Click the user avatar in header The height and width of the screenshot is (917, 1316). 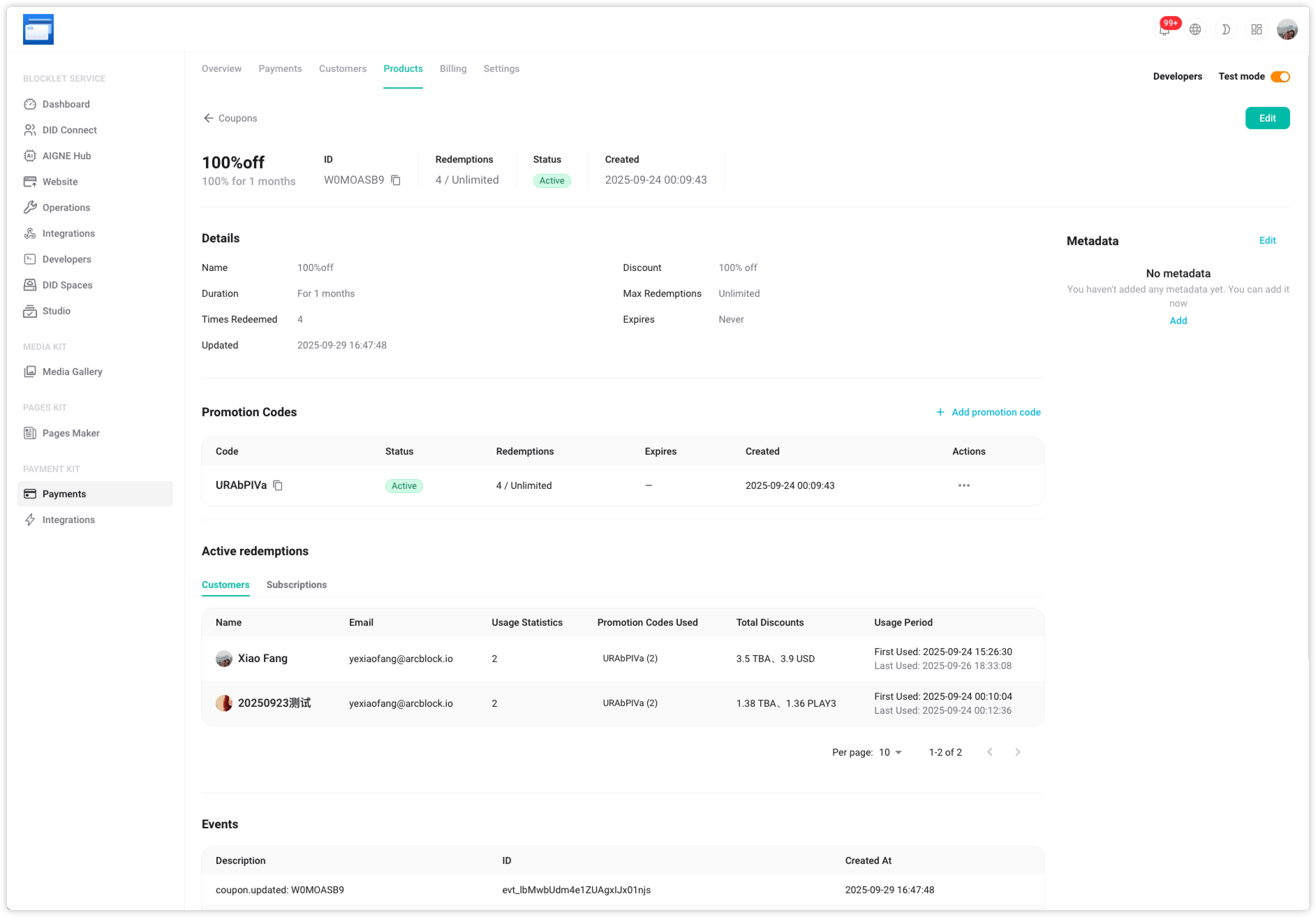pyautogui.click(x=1287, y=29)
